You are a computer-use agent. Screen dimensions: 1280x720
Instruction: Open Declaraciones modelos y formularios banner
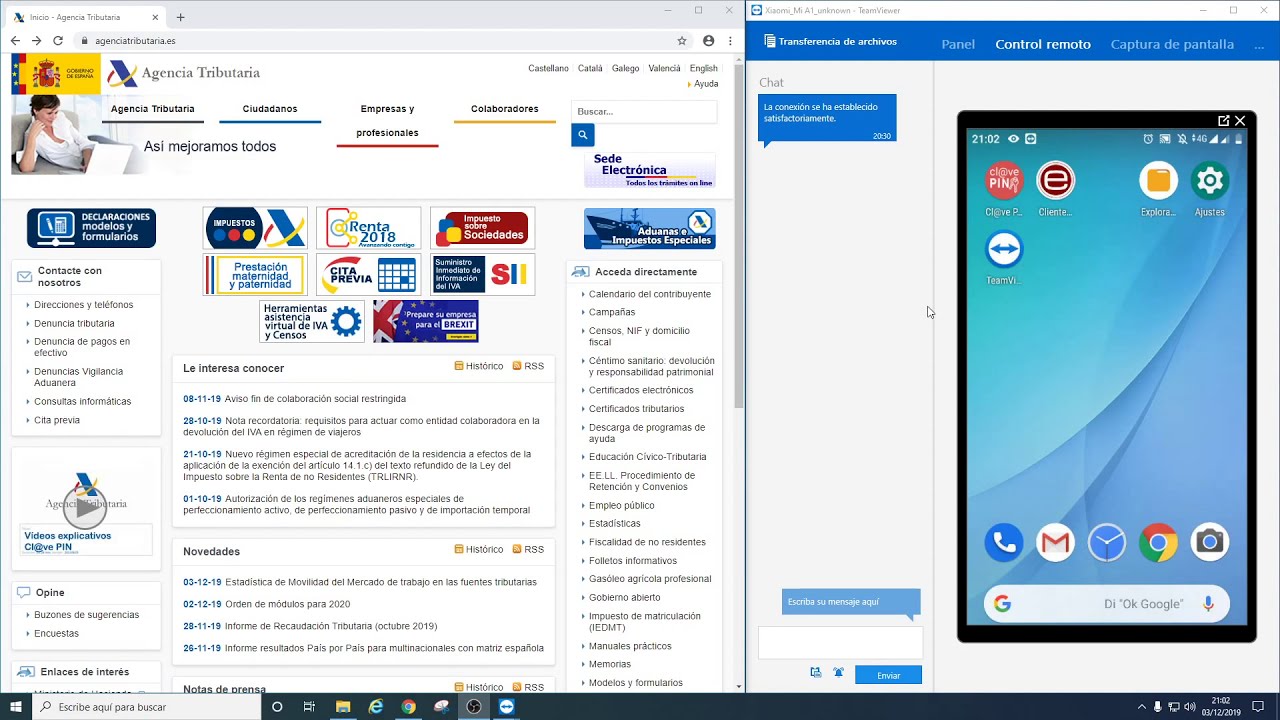pyautogui.click(x=91, y=228)
